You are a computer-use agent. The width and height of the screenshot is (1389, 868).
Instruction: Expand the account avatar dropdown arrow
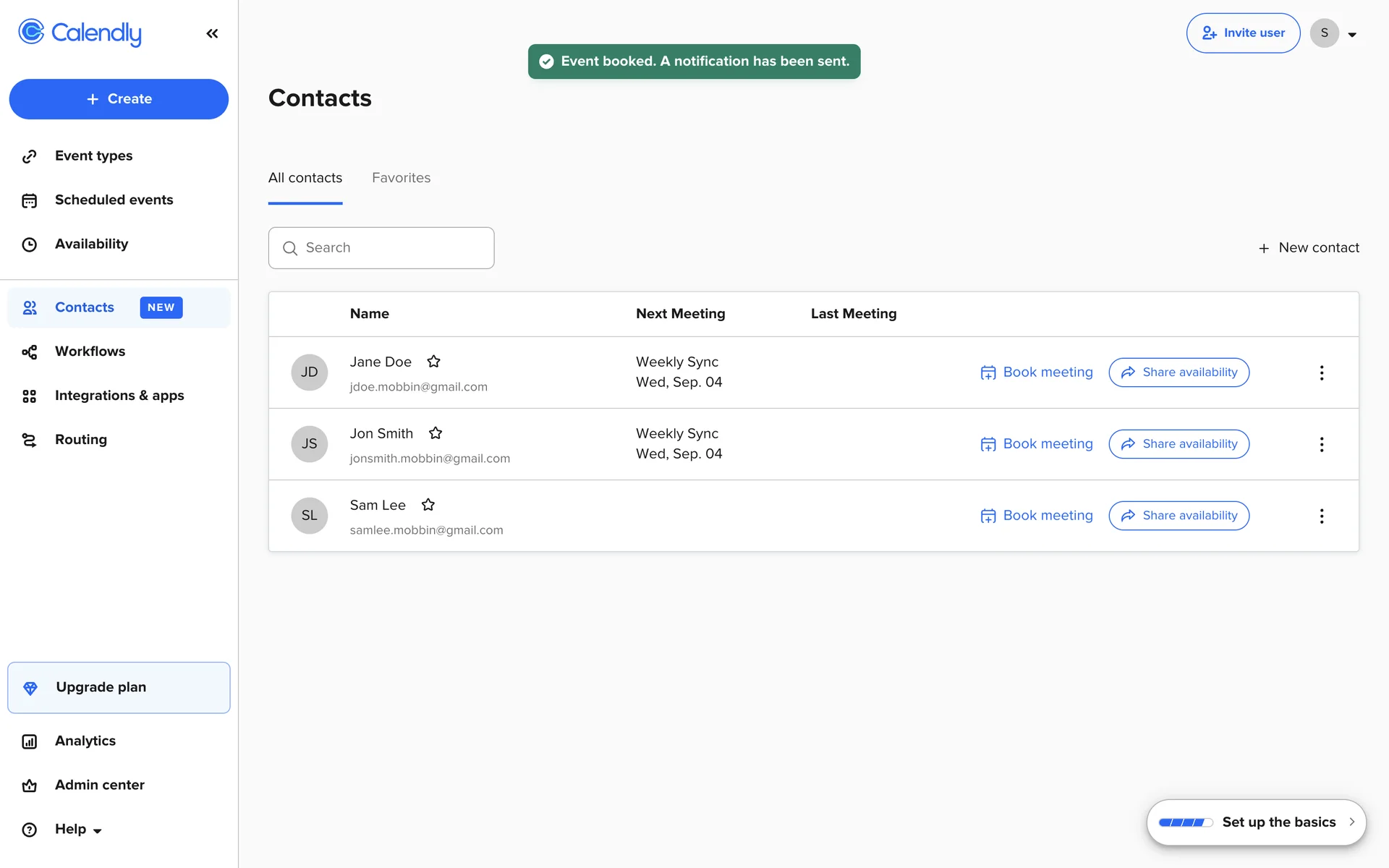coord(1351,34)
